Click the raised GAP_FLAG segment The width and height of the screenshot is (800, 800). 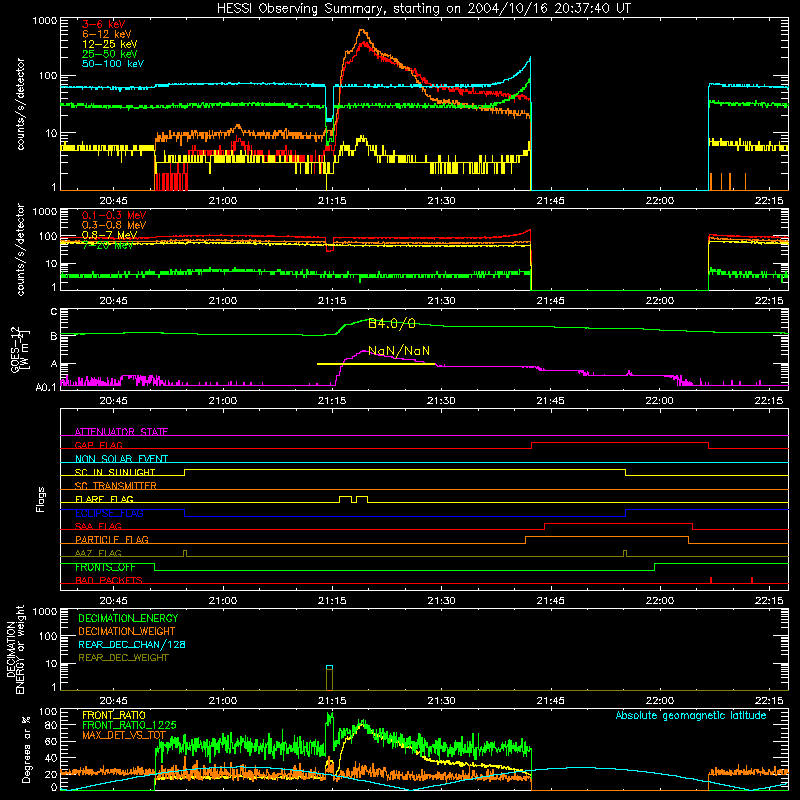pos(620,443)
